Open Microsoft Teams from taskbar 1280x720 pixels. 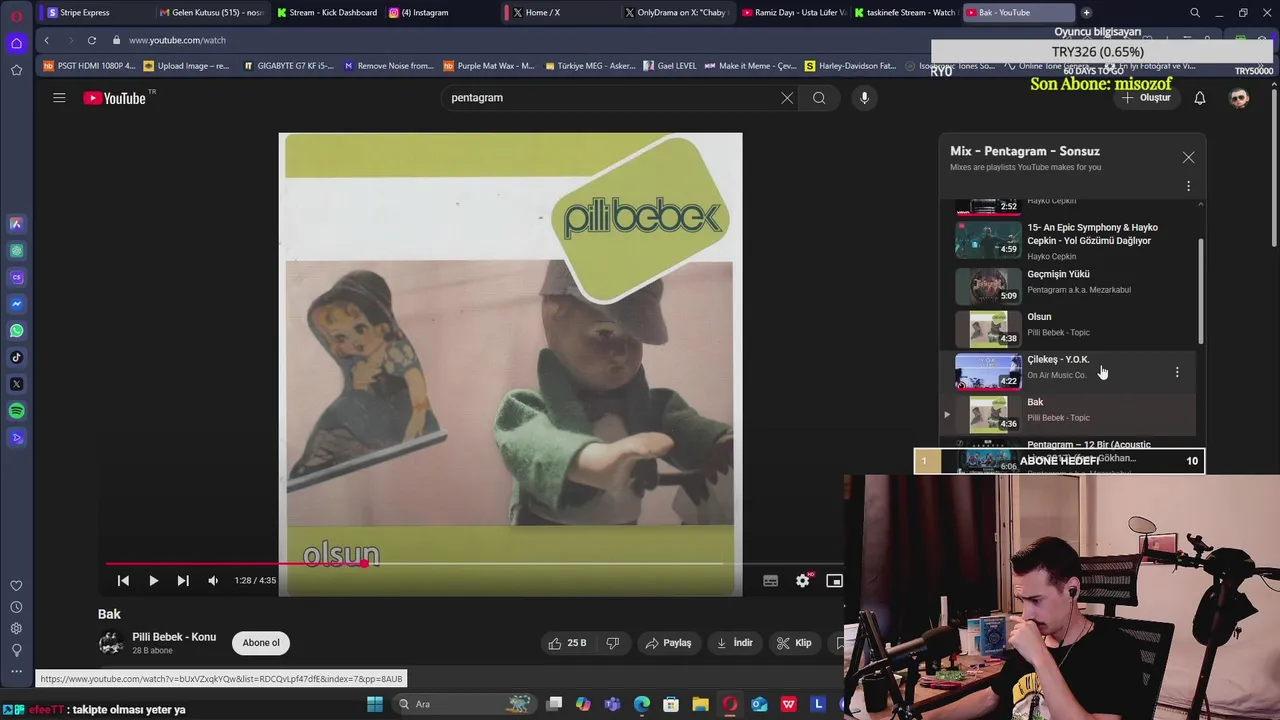click(x=612, y=704)
